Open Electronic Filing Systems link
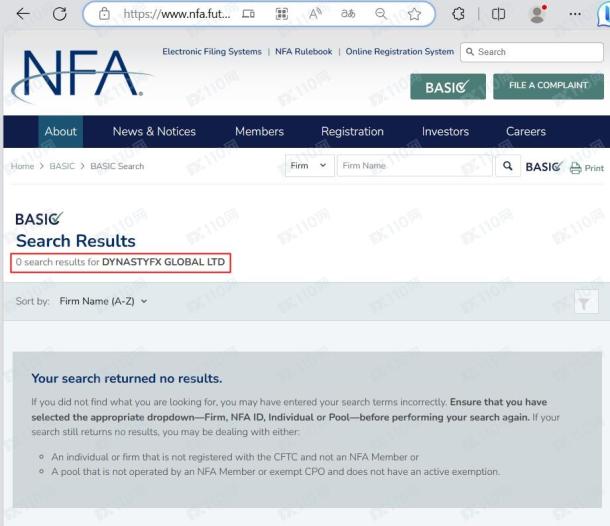Image resolution: width=610 pixels, height=526 pixels. 212,51
